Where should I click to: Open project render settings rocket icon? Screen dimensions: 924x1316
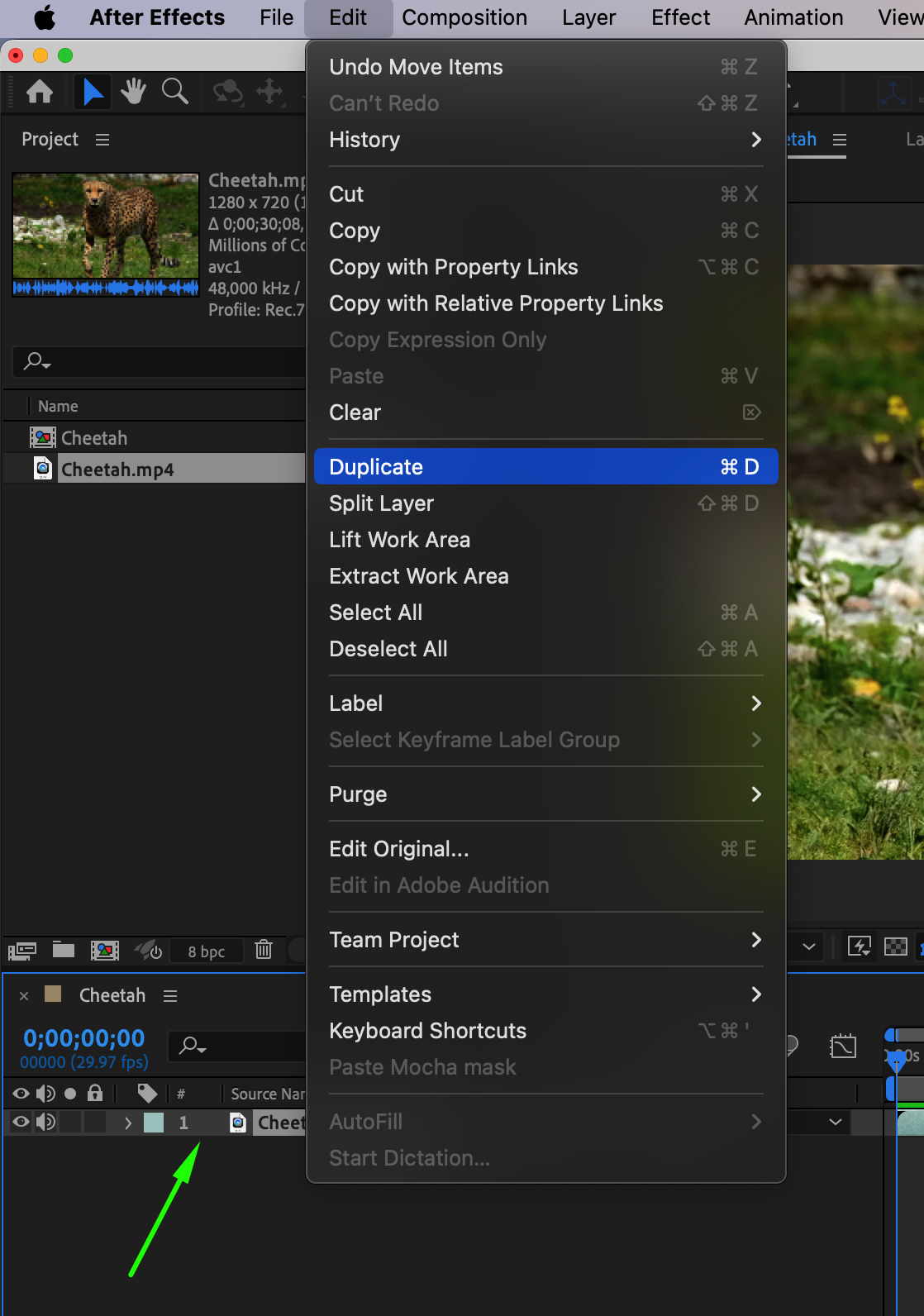coord(149,950)
